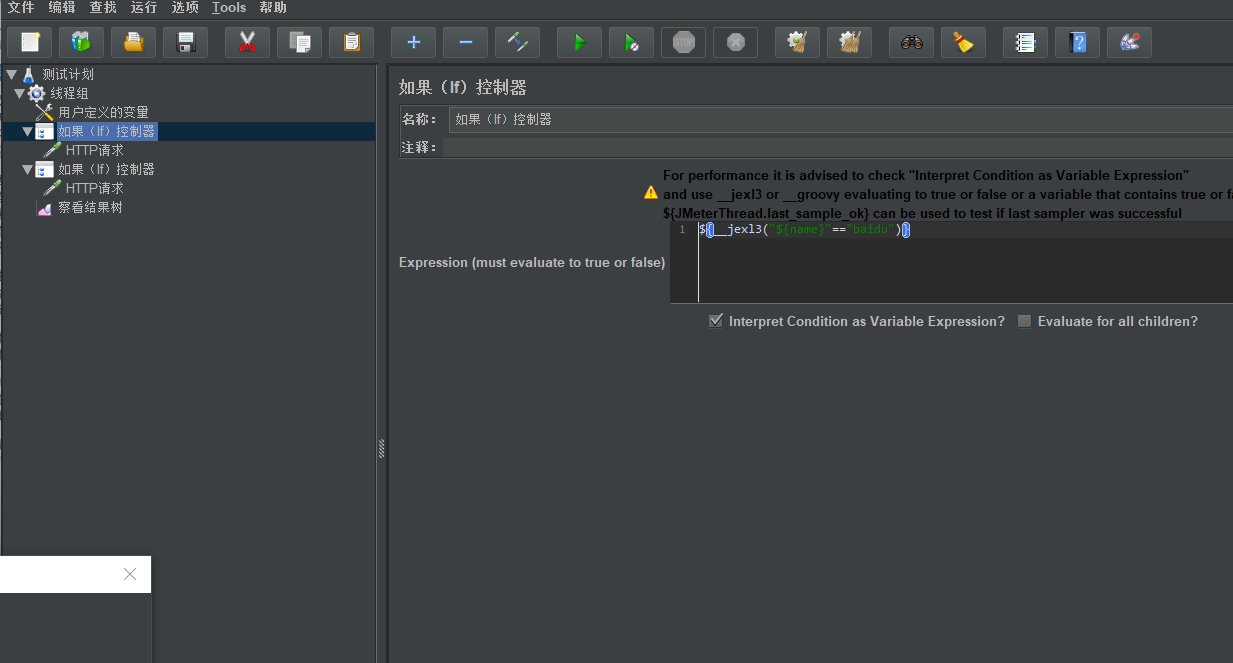
Task: Select 察看结果树 in the tree
Action: (x=90, y=207)
